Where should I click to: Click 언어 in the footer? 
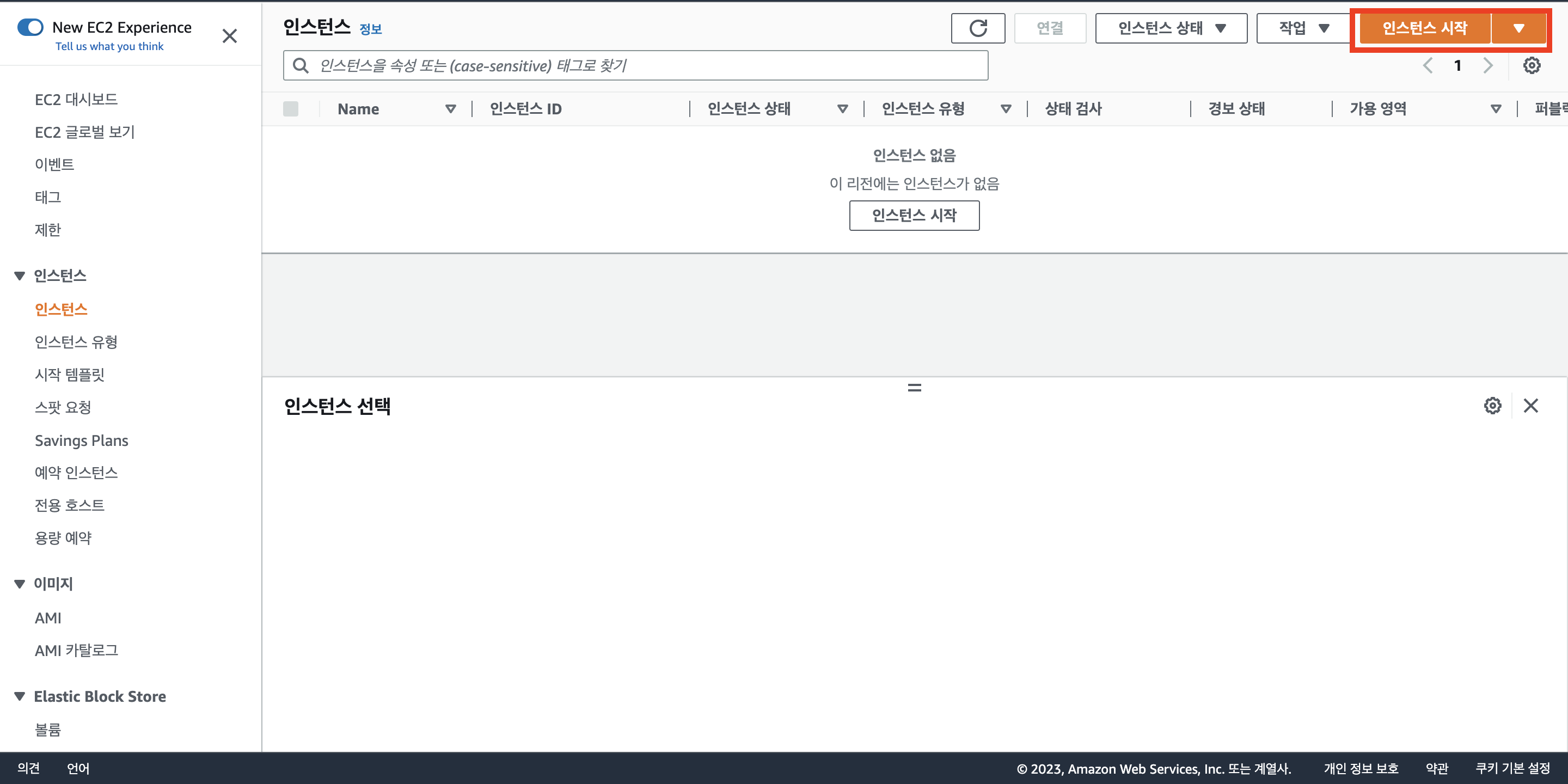[x=78, y=768]
